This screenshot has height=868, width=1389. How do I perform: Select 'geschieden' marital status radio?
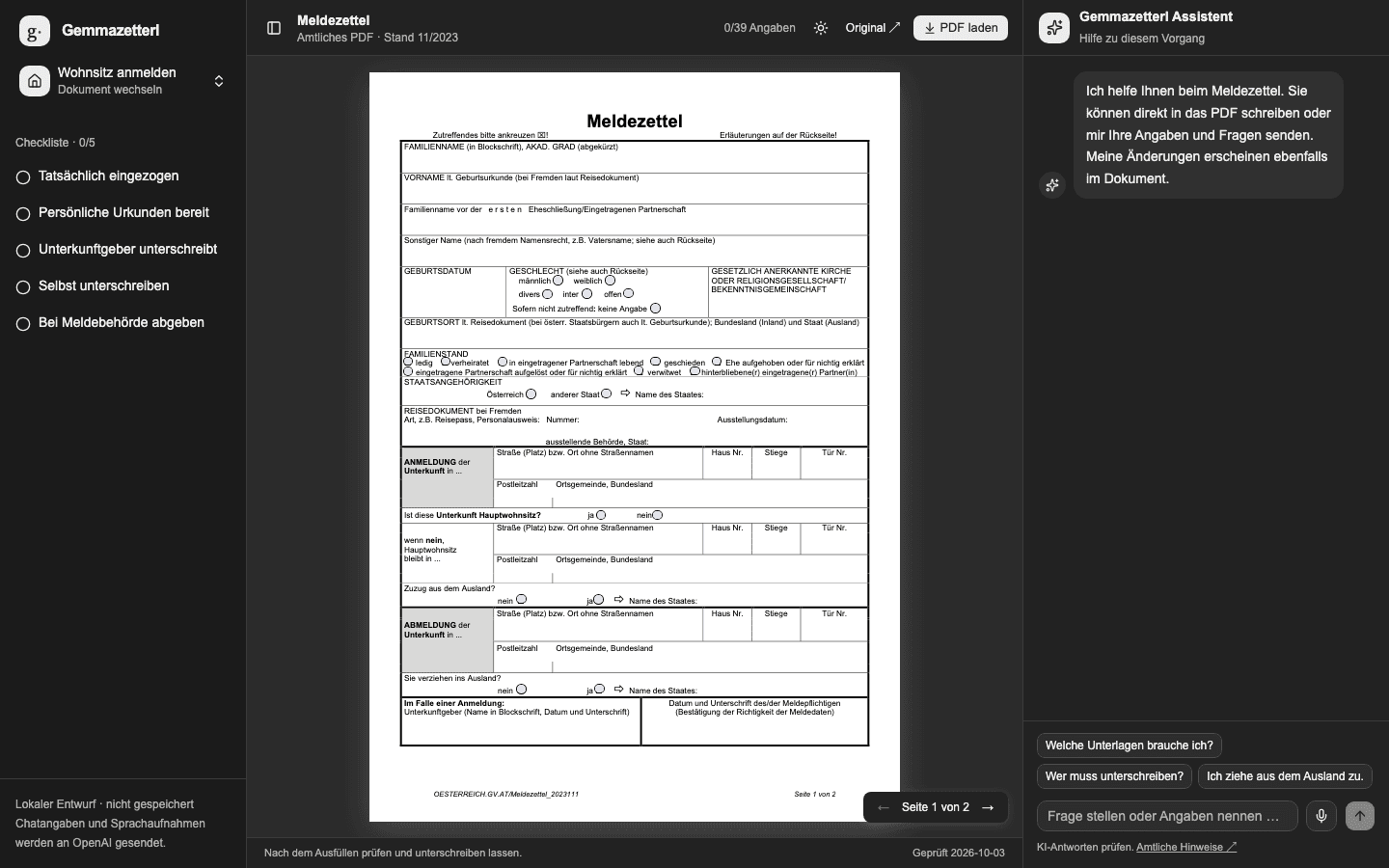655,362
